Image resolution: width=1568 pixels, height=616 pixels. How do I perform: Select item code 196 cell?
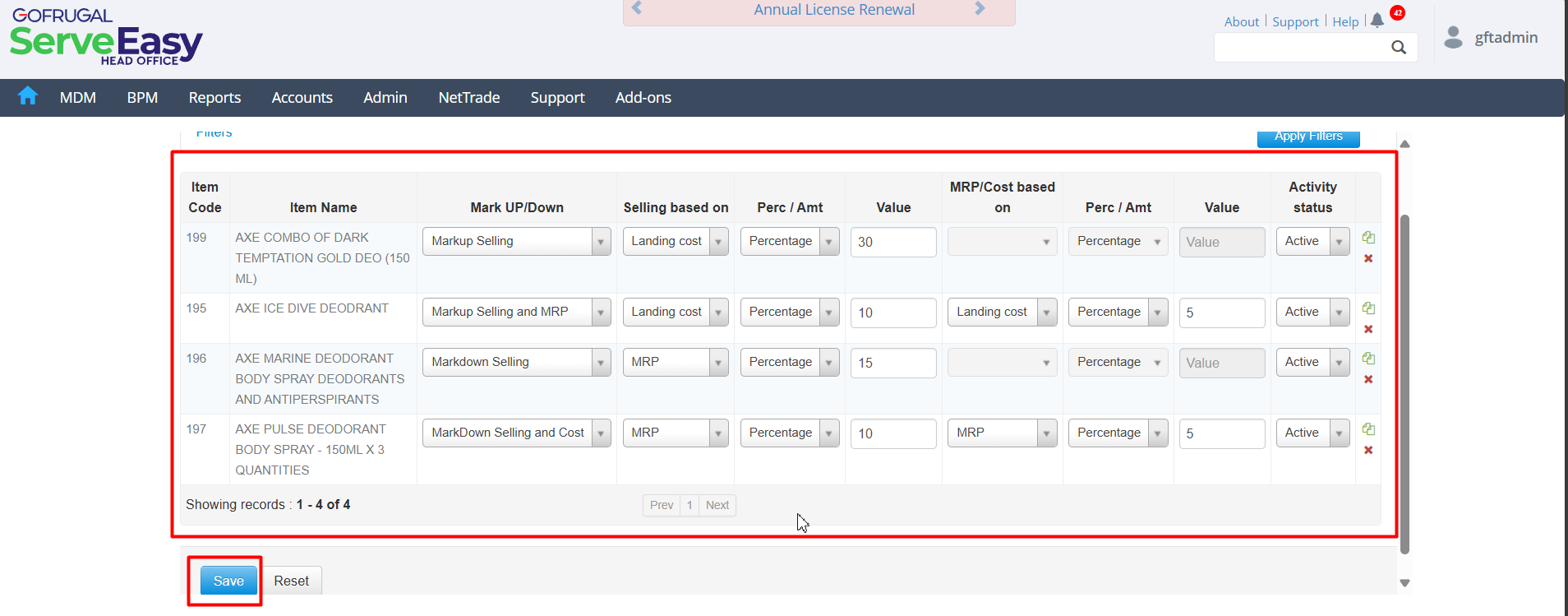(205, 378)
